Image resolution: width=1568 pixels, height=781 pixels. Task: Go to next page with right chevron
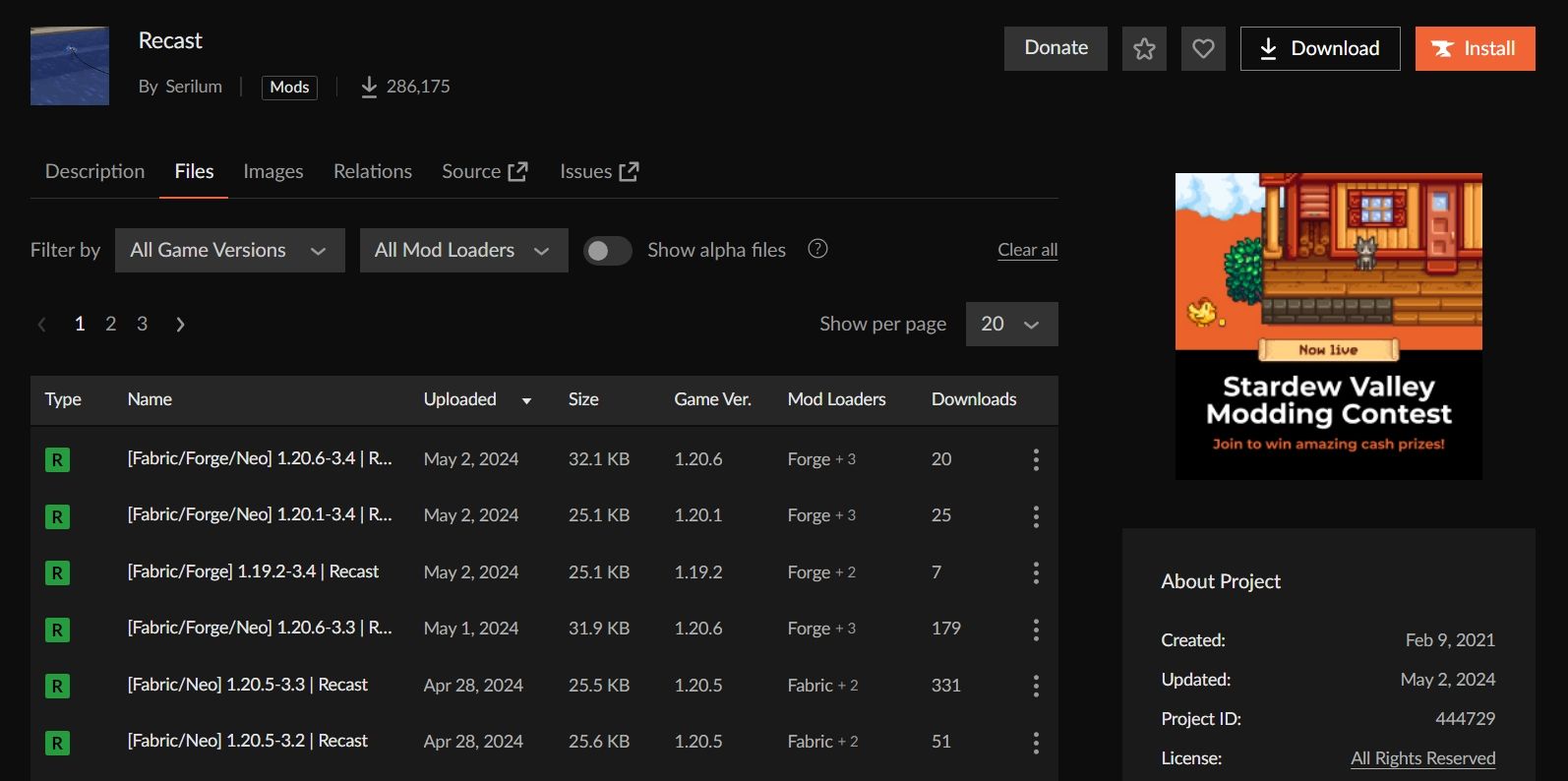pyautogui.click(x=180, y=325)
